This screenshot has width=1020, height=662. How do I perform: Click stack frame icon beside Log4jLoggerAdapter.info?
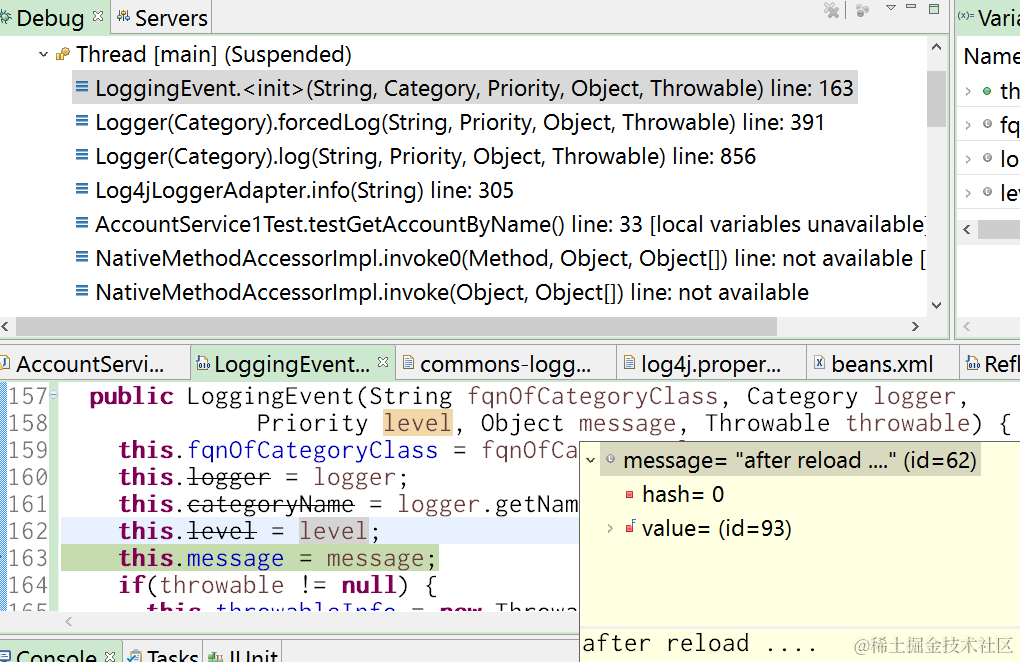tap(82, 189)
